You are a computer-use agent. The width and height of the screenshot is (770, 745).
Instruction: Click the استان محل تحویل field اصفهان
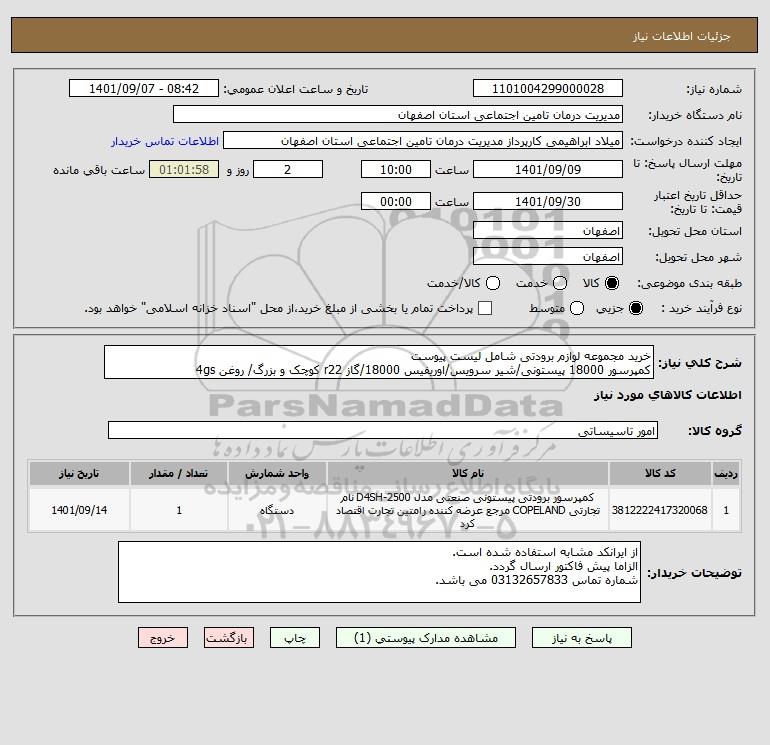[548, 230]
